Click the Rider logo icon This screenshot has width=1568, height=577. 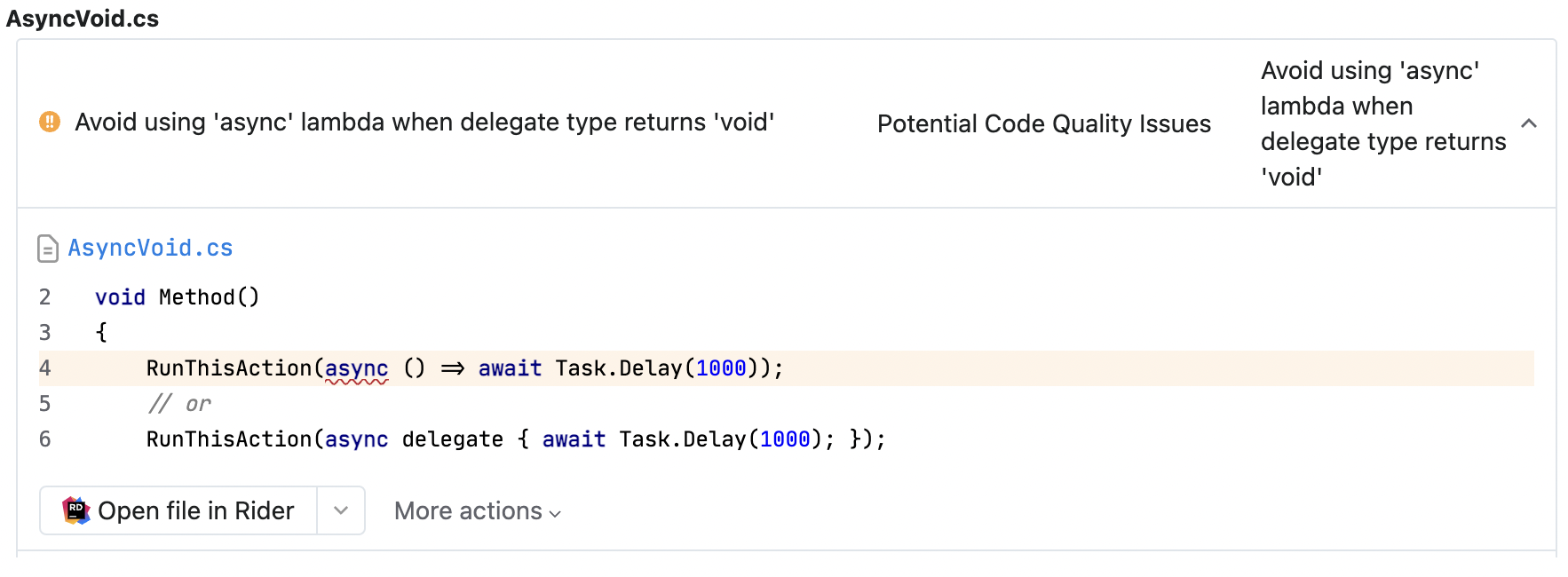tap(76, 510)
